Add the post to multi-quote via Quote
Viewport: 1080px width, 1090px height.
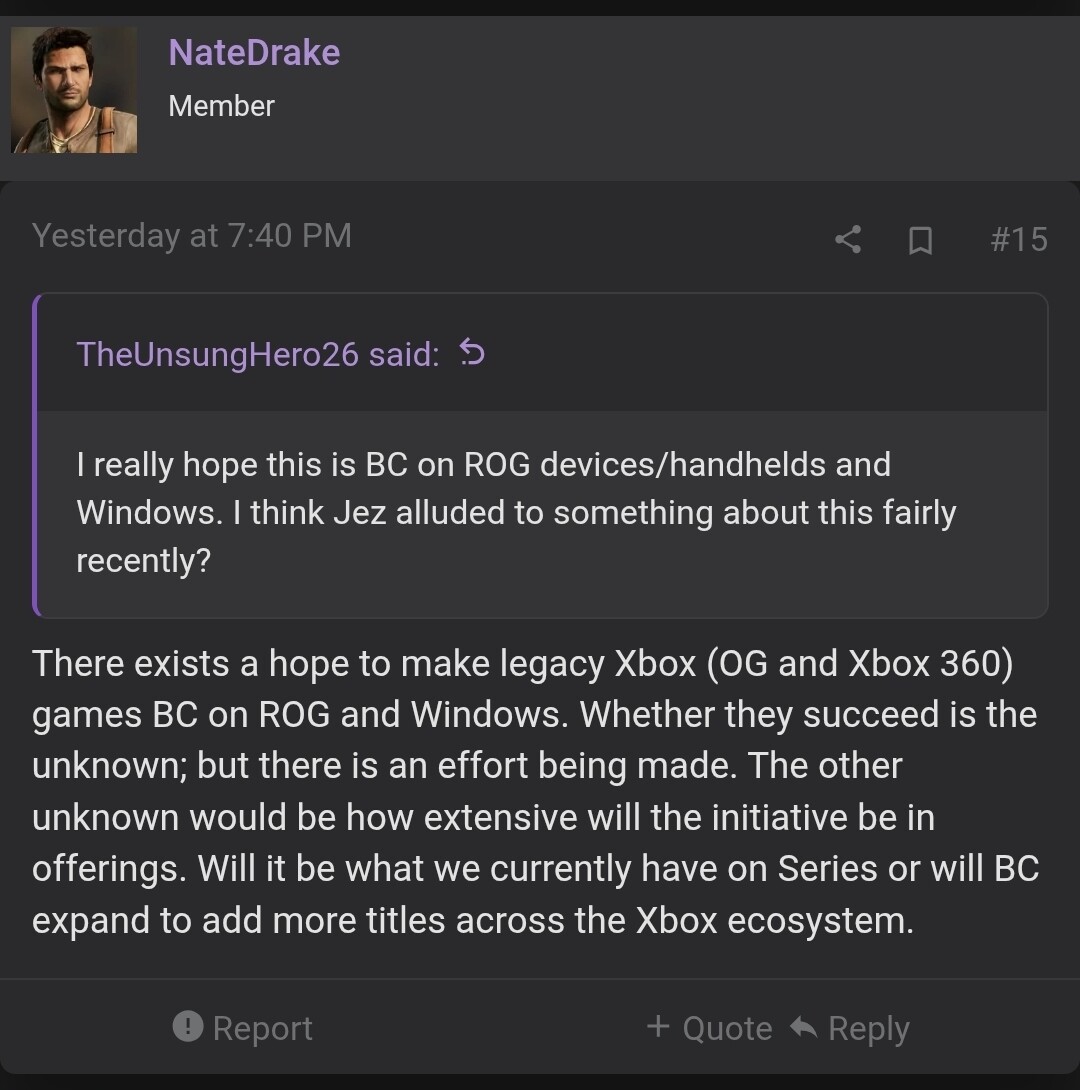pos(727,1028)
